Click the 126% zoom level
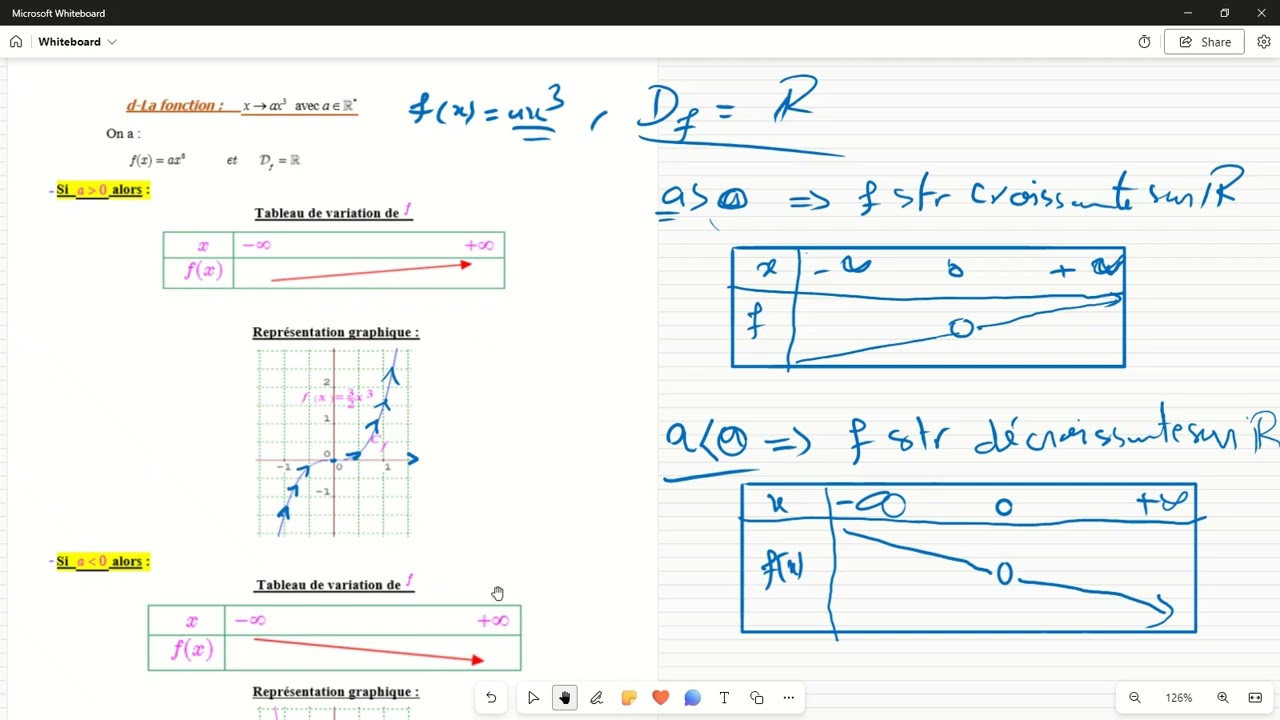This screenshot has width=1280, height=720. (x=1179, y=698)
